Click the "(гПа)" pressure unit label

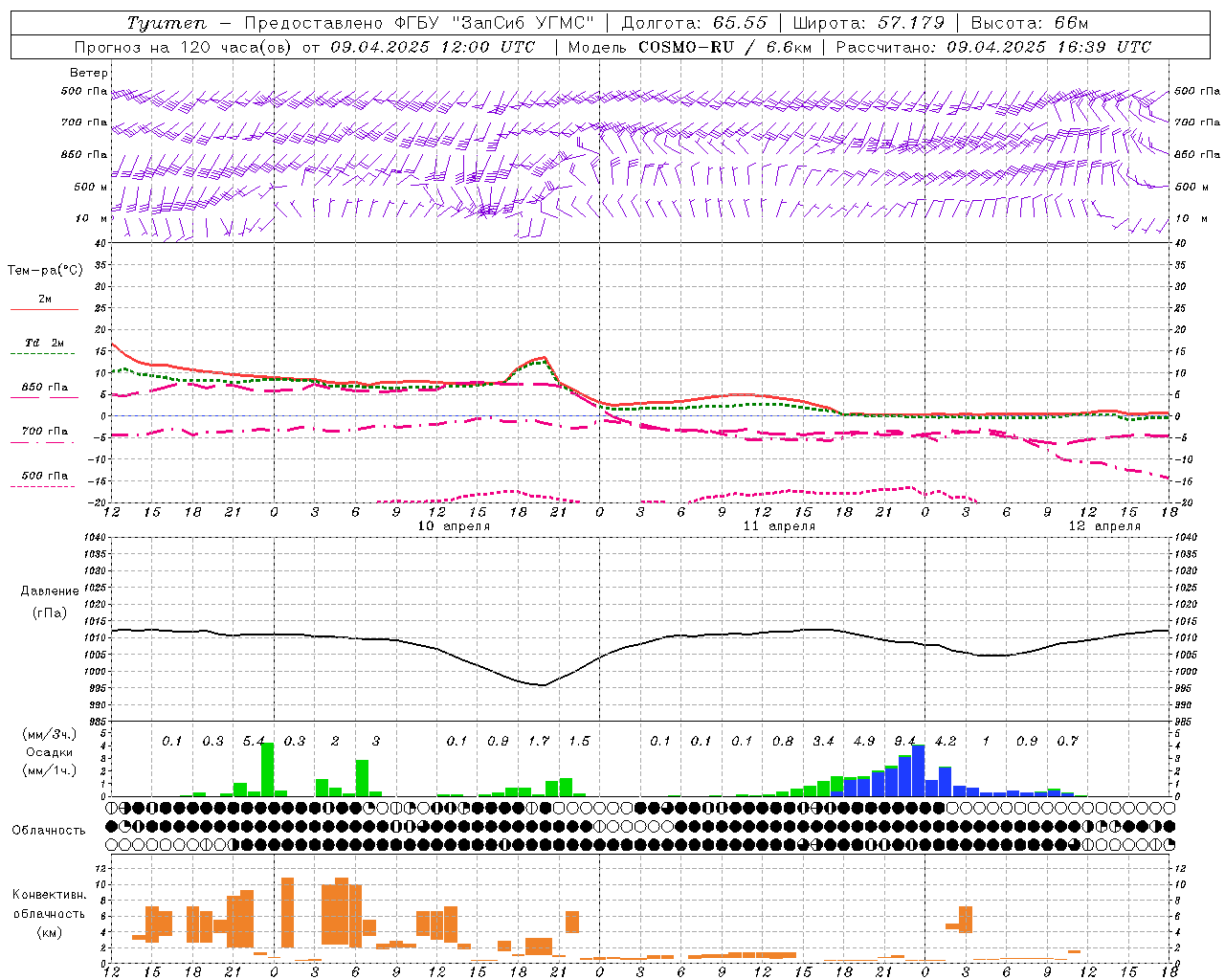pyautogui.click(x=50, y=612)
